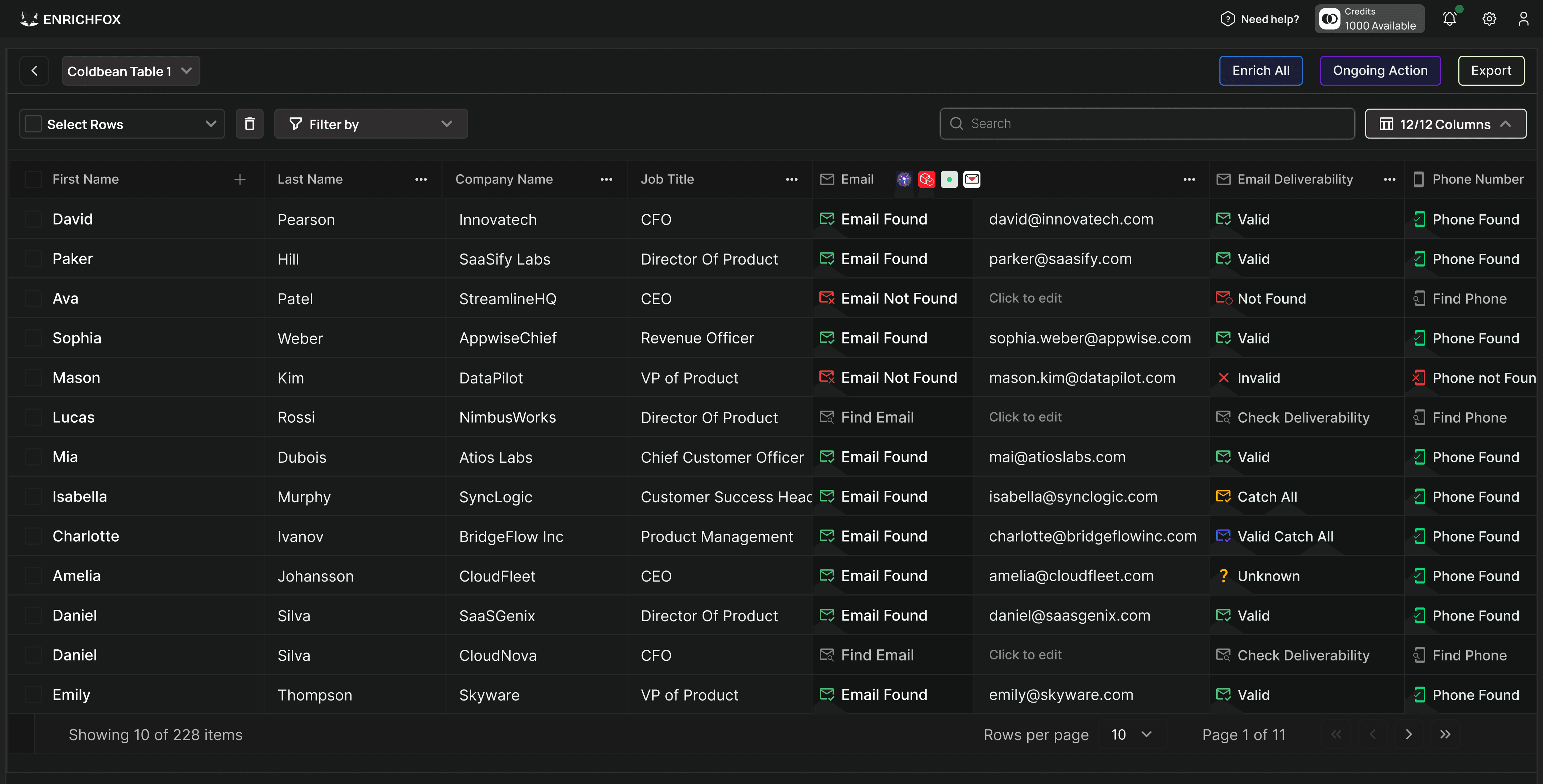Tick the checkbox for David row
The width and height of the screenshot is (1543, 784).
coord(34,219)
